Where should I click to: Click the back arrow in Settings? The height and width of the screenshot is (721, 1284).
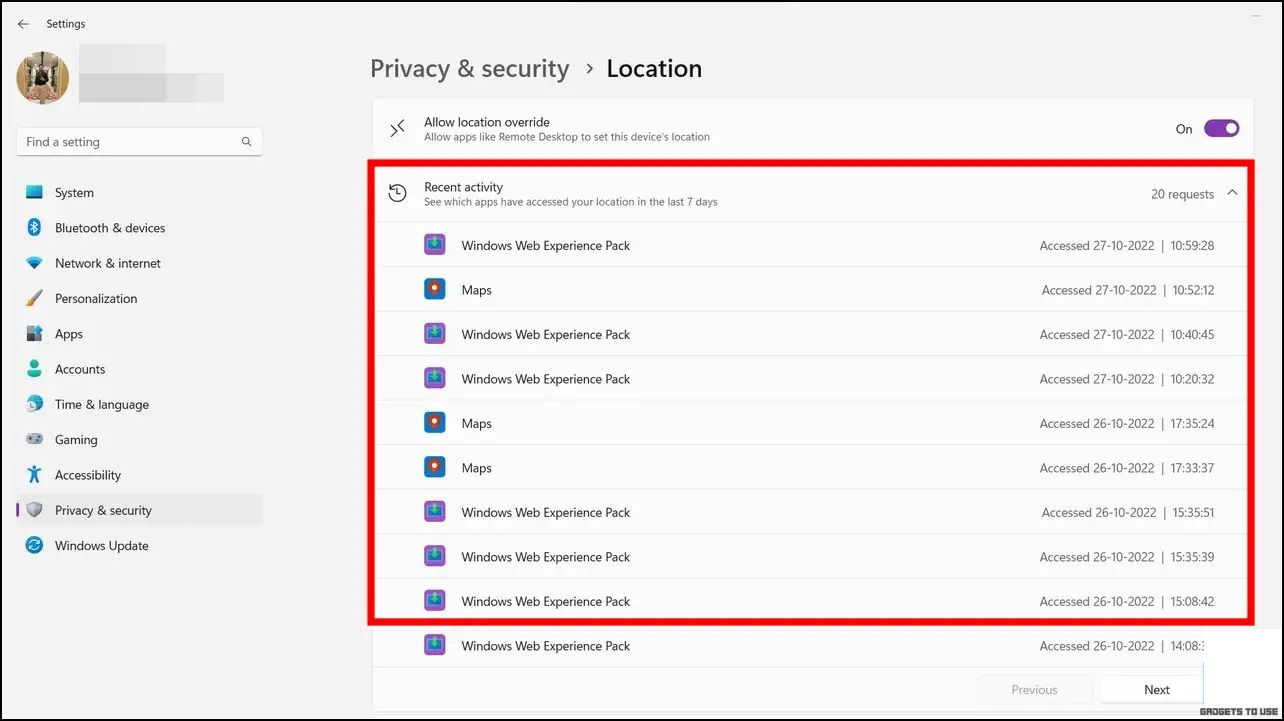coord(23,24)
